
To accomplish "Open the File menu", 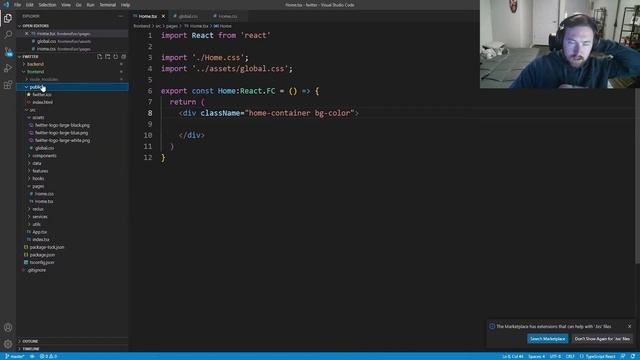I will coord(18,5).
